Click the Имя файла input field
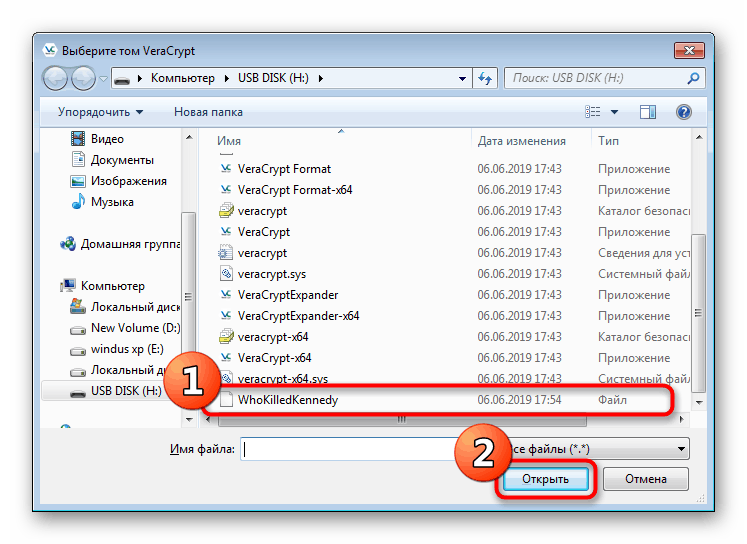The image size is (747, 544). coord(350,449)
